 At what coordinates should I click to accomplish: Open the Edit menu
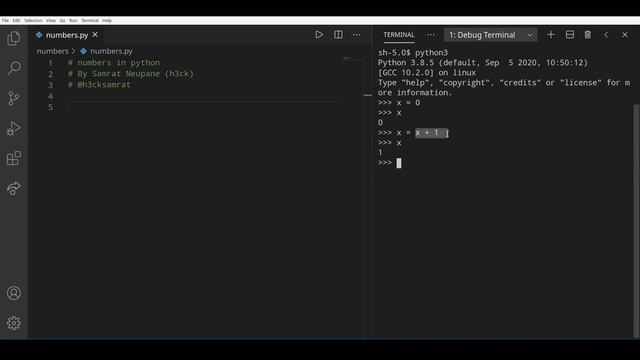(16, 20)
